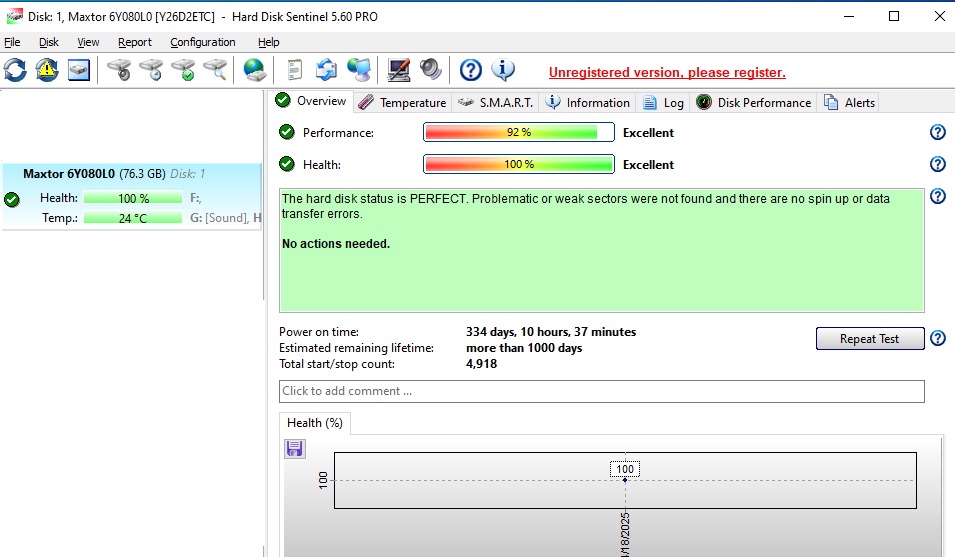Screen dimensions: 955x557
Task: Click the save floppy icon above health graph
Action: (x=295, y=449)
